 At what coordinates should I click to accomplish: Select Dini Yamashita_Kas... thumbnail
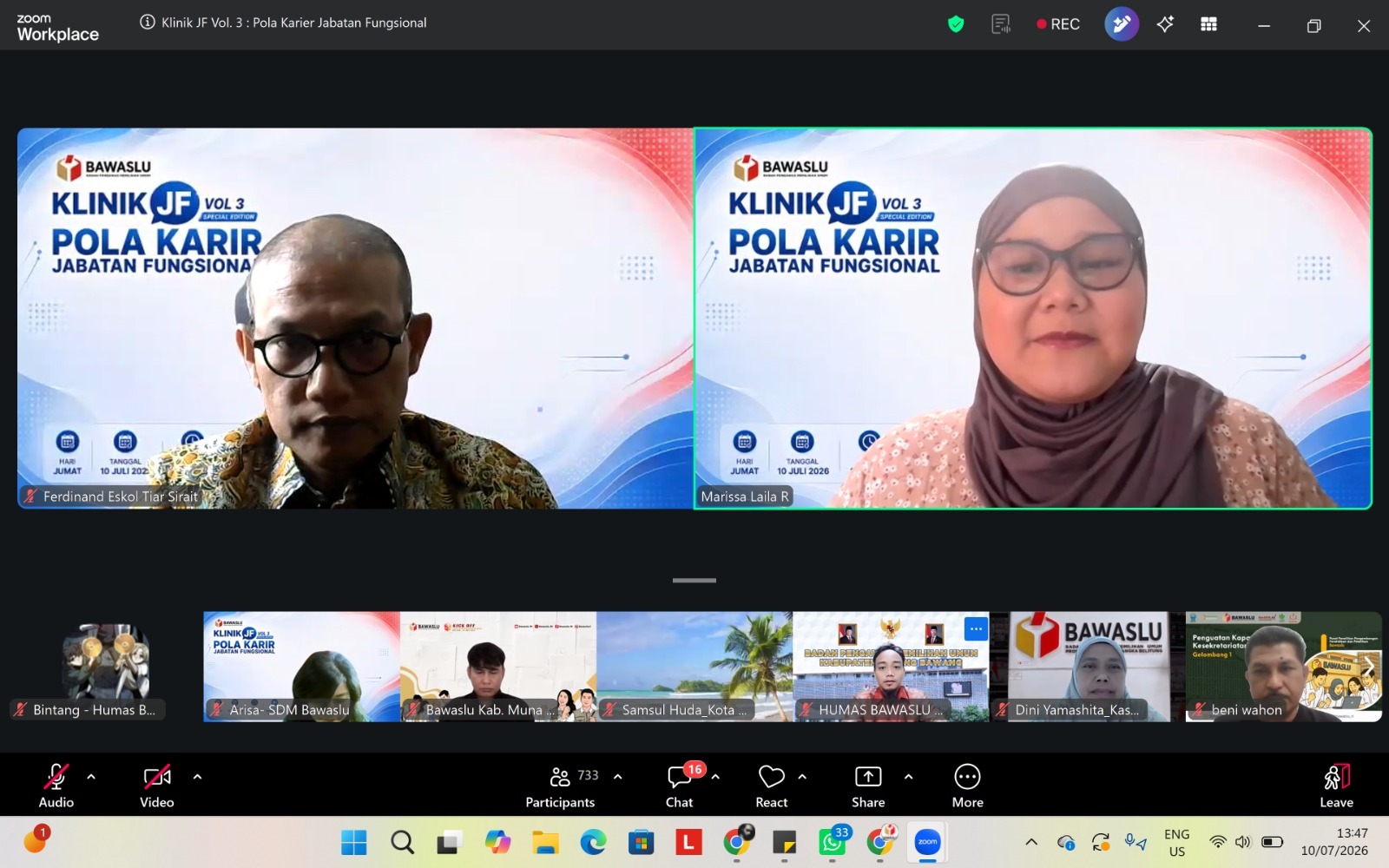pyautogui.click(x=1088, y=667)
